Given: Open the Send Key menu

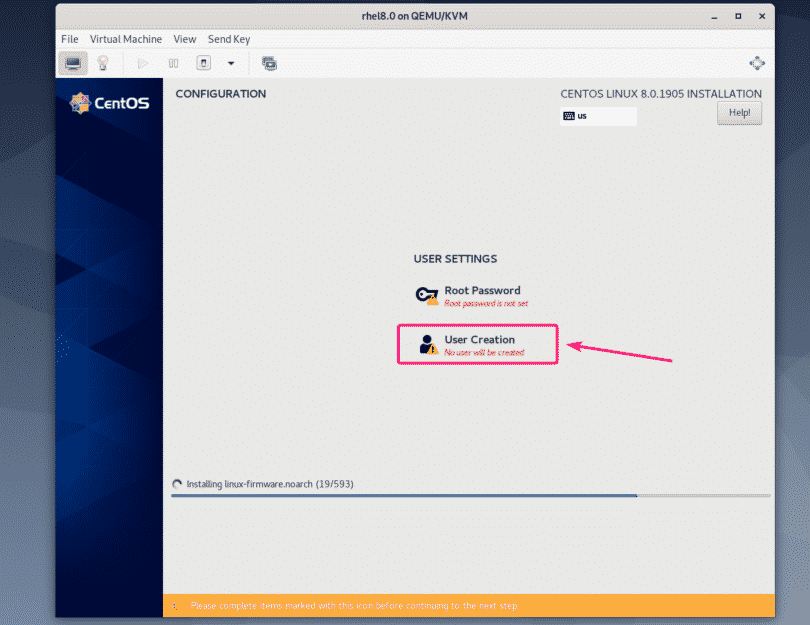Looking at the screenshot, I should point(229,39).
